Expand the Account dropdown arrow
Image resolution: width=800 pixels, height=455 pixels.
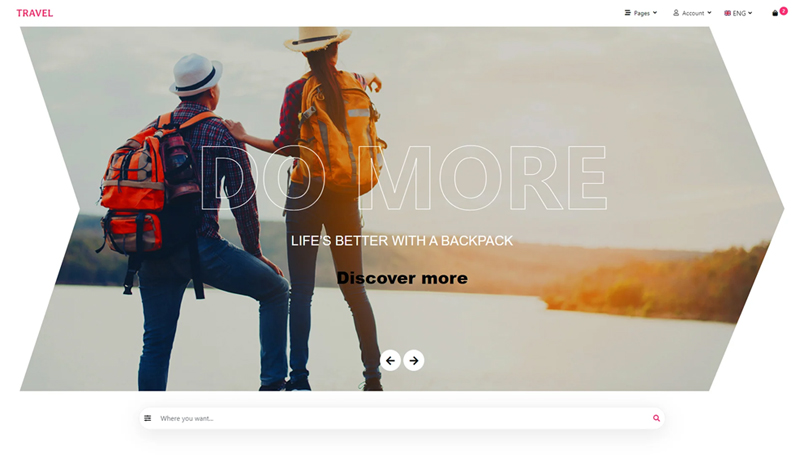tap(709, 13)
